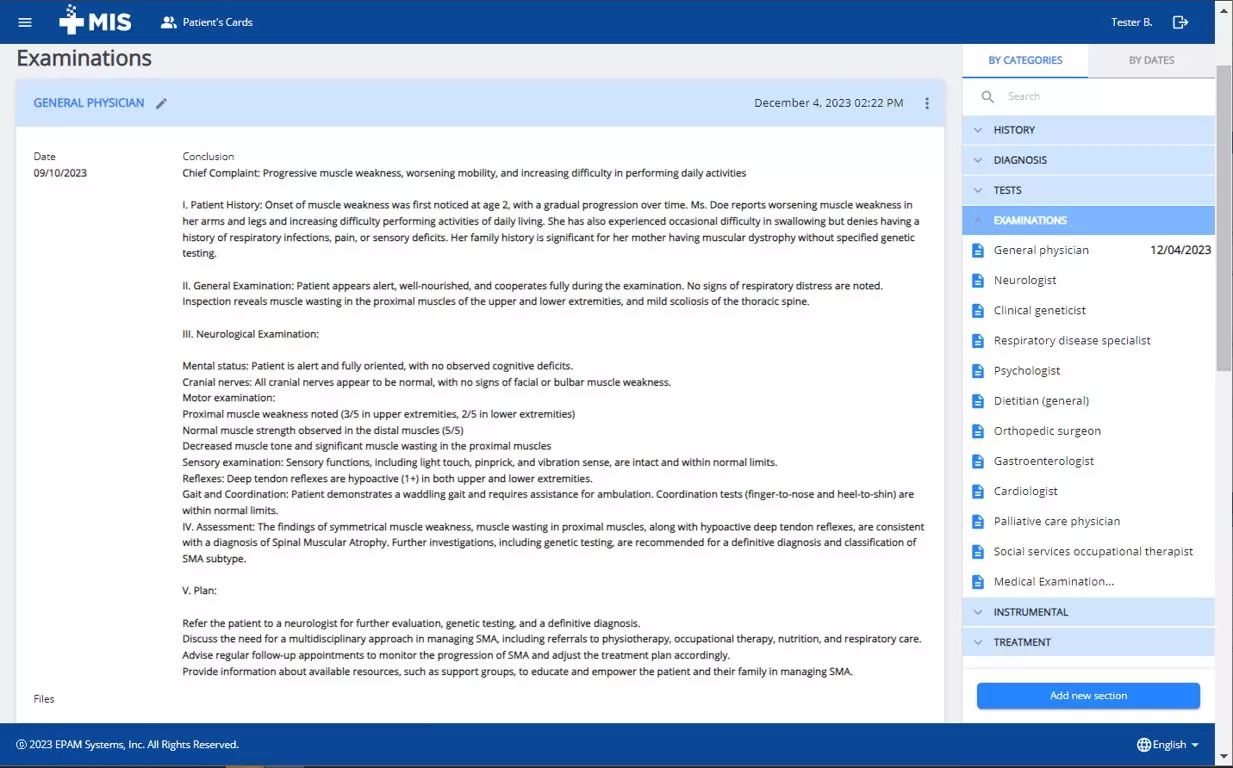The height and width of the screenshot is (768, 1233).
Task: Click document icon beside Psychologist
Action: (978, 370)
